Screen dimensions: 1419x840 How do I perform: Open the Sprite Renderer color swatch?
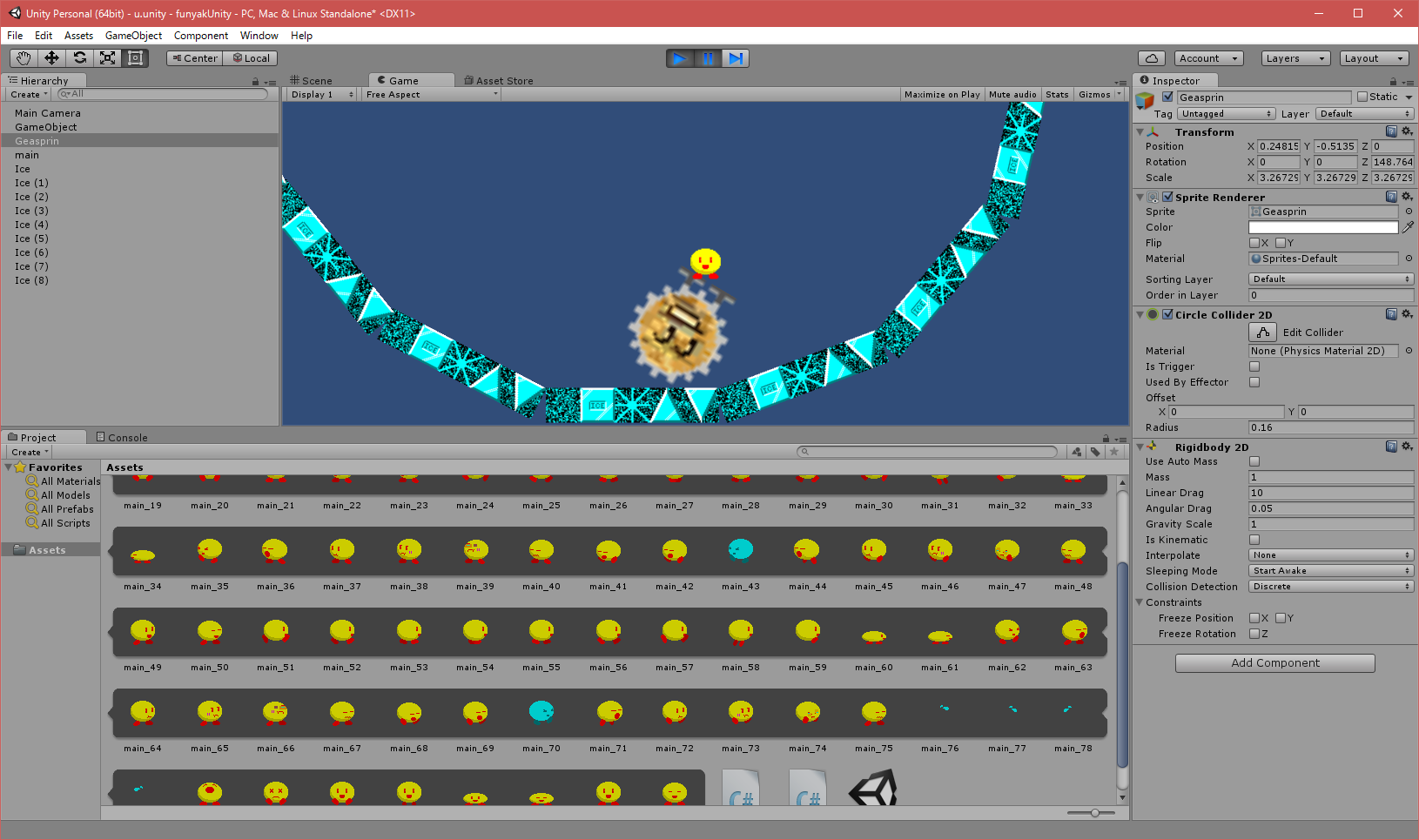1323,227
